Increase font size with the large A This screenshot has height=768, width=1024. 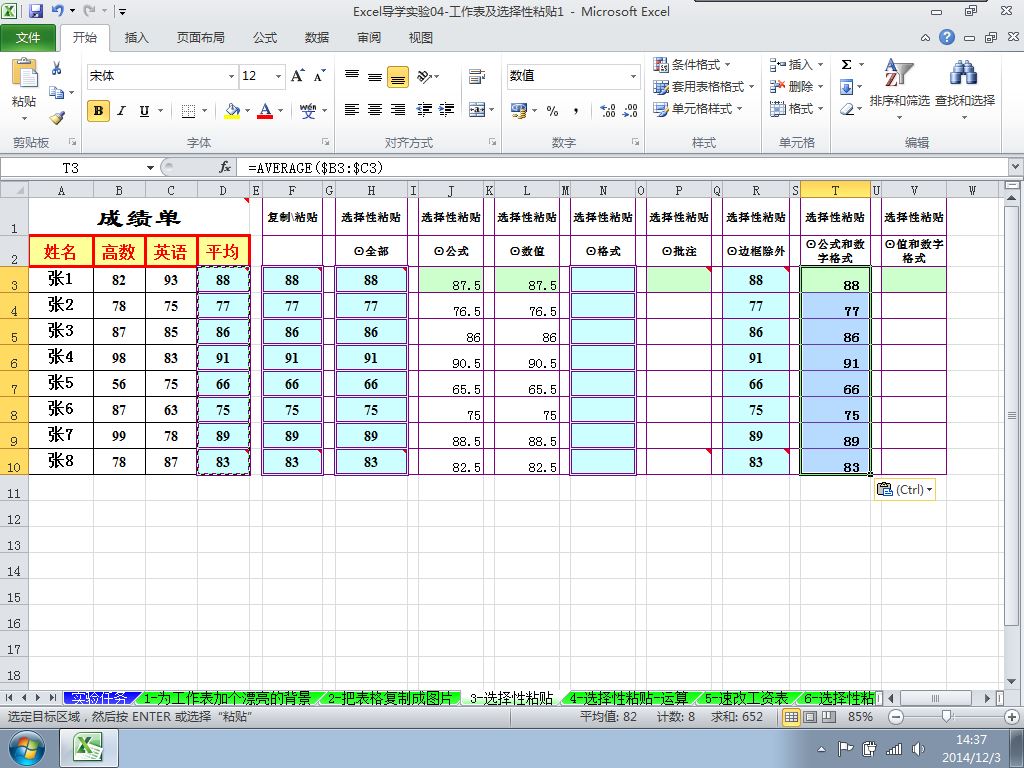(298, 76)
